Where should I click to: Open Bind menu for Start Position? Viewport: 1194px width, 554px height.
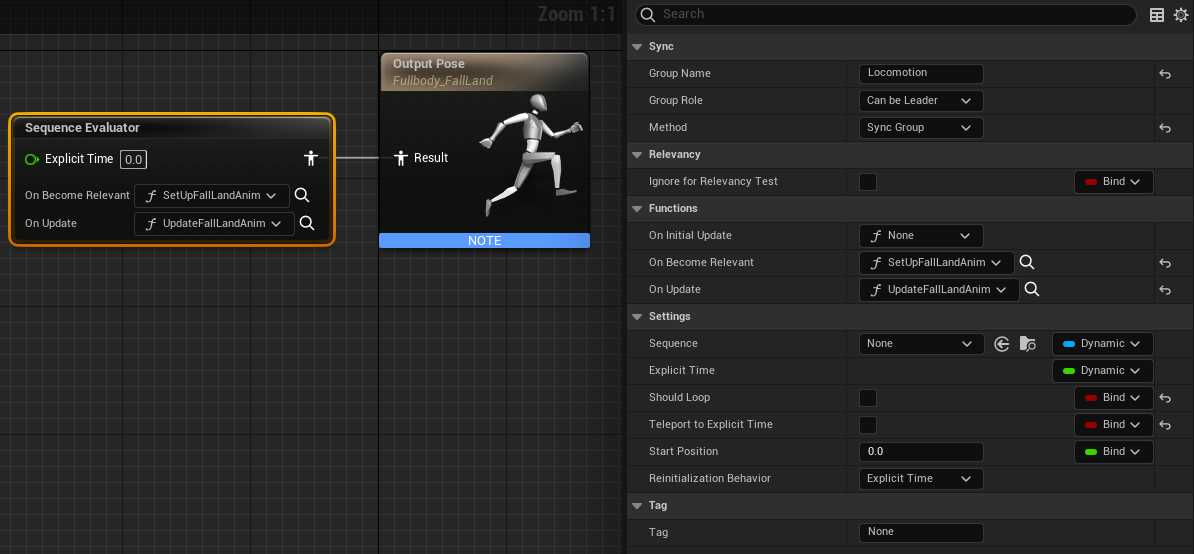click(x=1113, y=452)
